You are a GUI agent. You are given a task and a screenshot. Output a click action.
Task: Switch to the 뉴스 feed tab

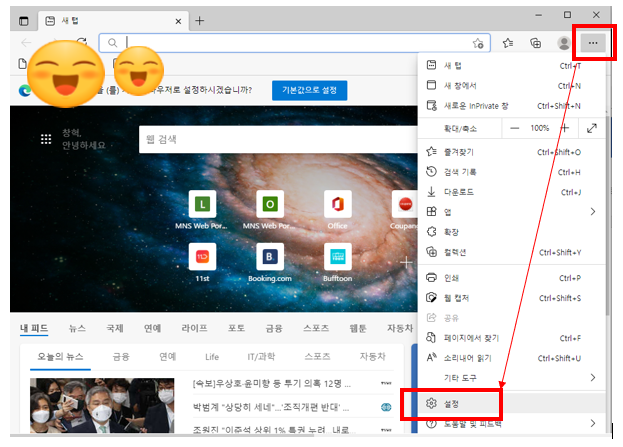pyautogui.click(x=77, y=328)
